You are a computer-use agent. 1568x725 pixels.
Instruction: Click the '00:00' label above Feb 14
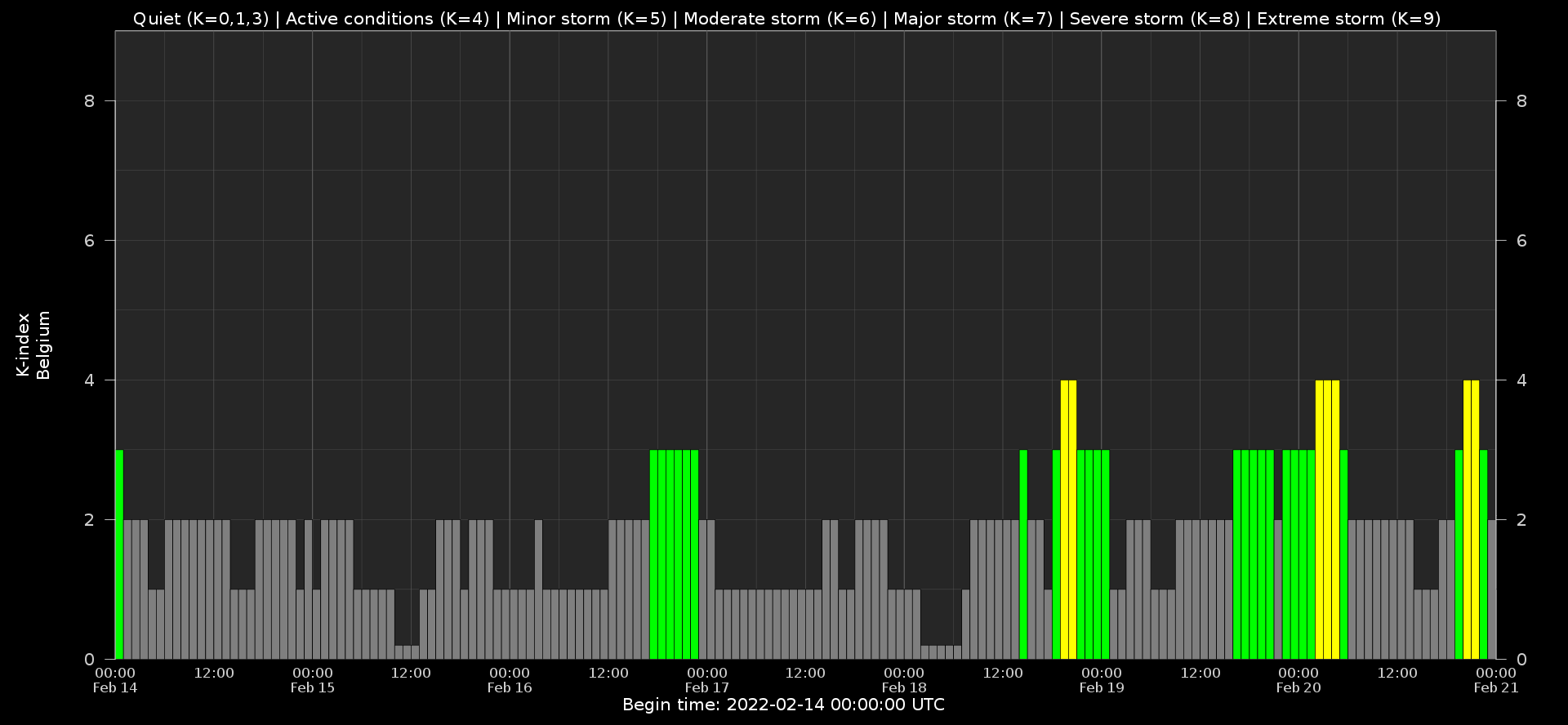tap(115, 673)
